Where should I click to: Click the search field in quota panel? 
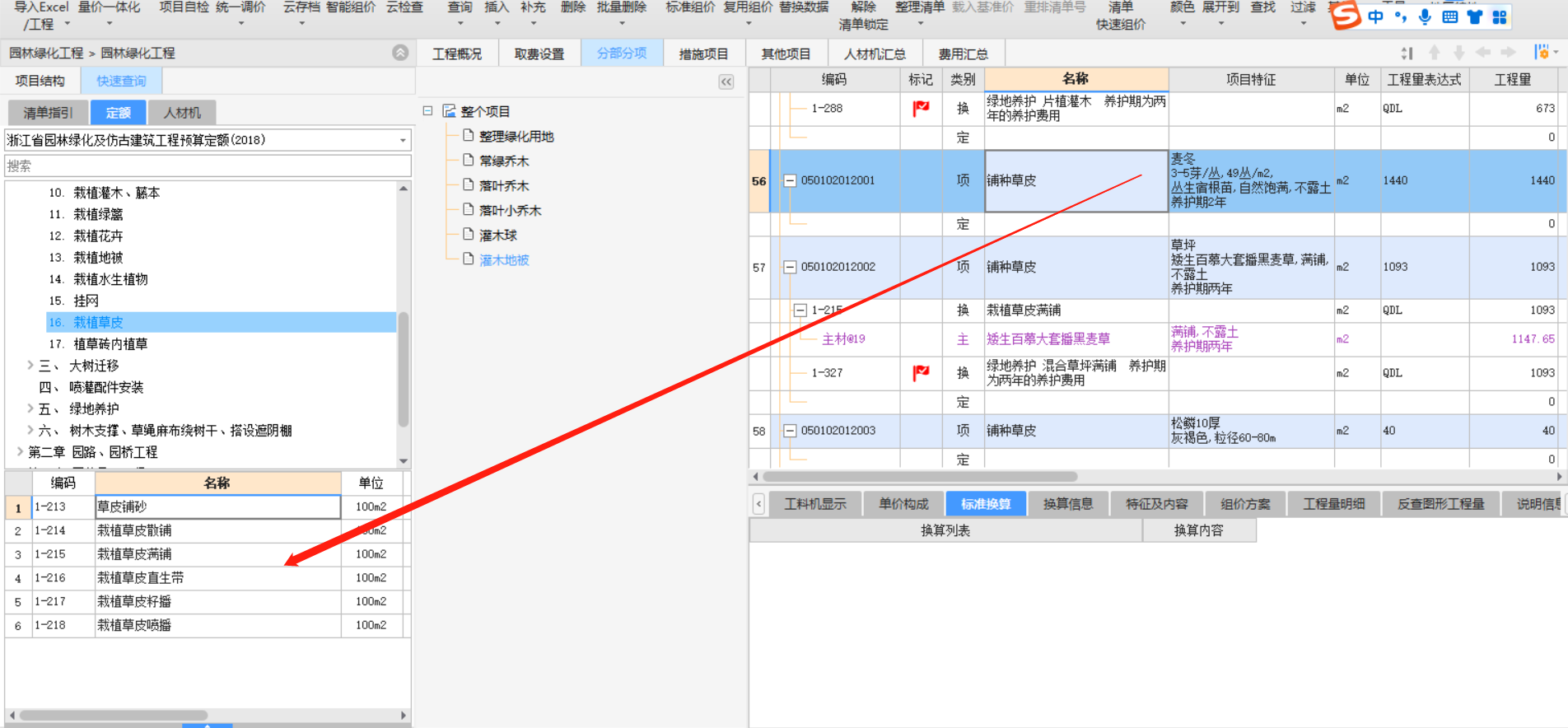pos(208,166)
